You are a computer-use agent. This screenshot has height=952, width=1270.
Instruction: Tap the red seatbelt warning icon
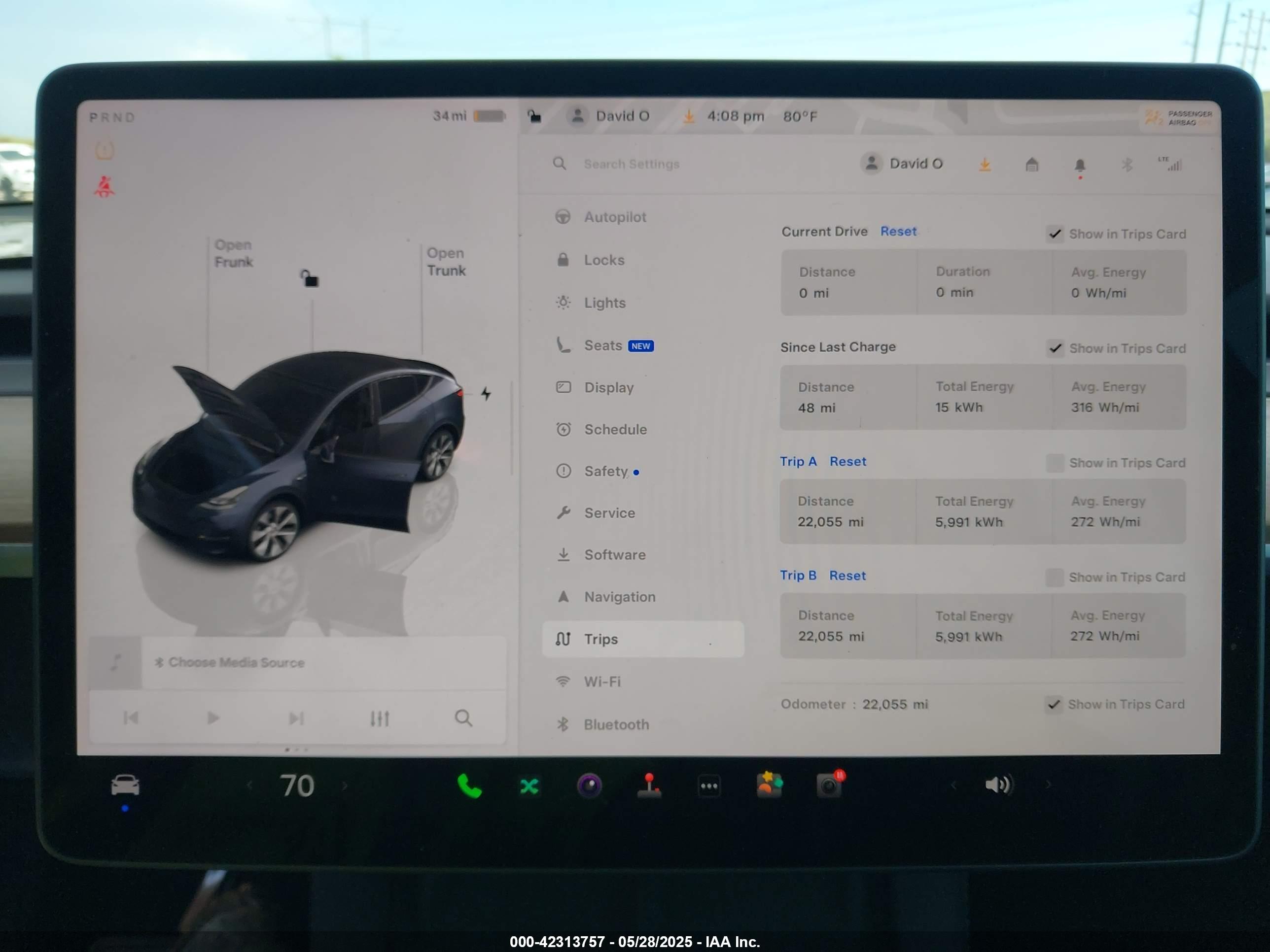click(105, 187)
